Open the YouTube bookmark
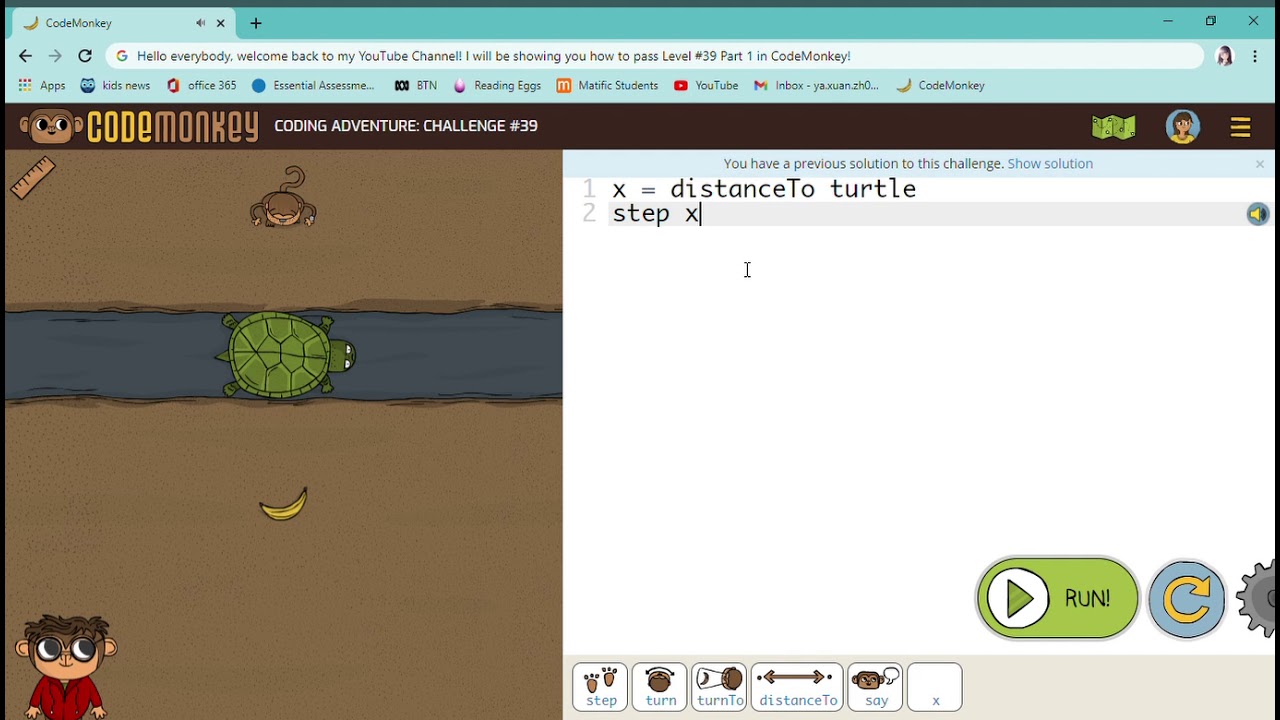1280x720 pixels. pos(706,86)
